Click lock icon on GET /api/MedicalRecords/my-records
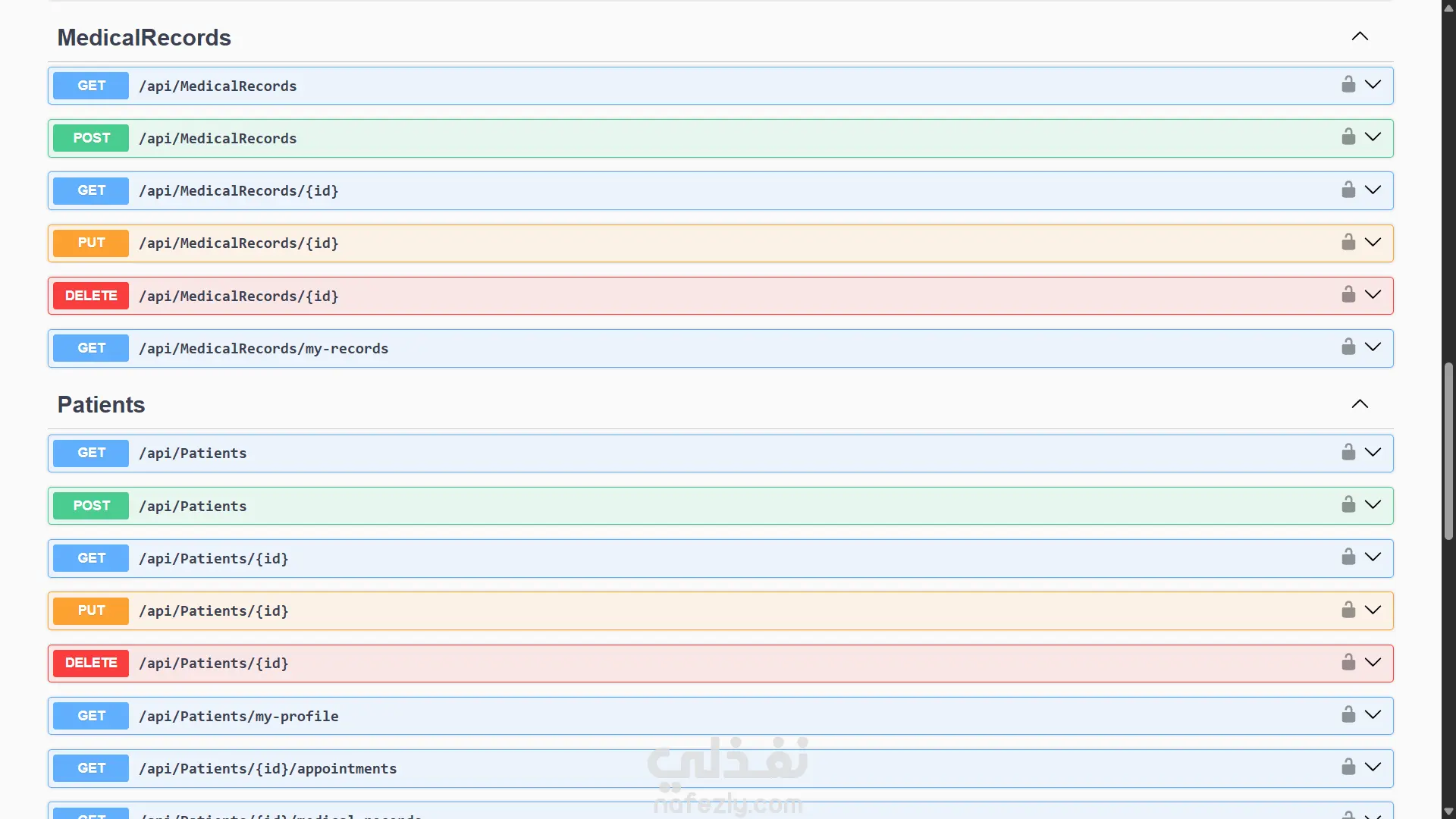The width and height of the screenshot is (1456, 819). (x=1348, y=347)
